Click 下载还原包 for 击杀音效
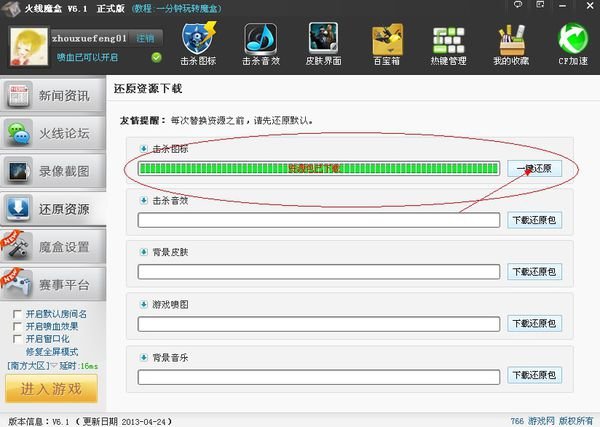The image size is (600, 427). pos(534,220)
